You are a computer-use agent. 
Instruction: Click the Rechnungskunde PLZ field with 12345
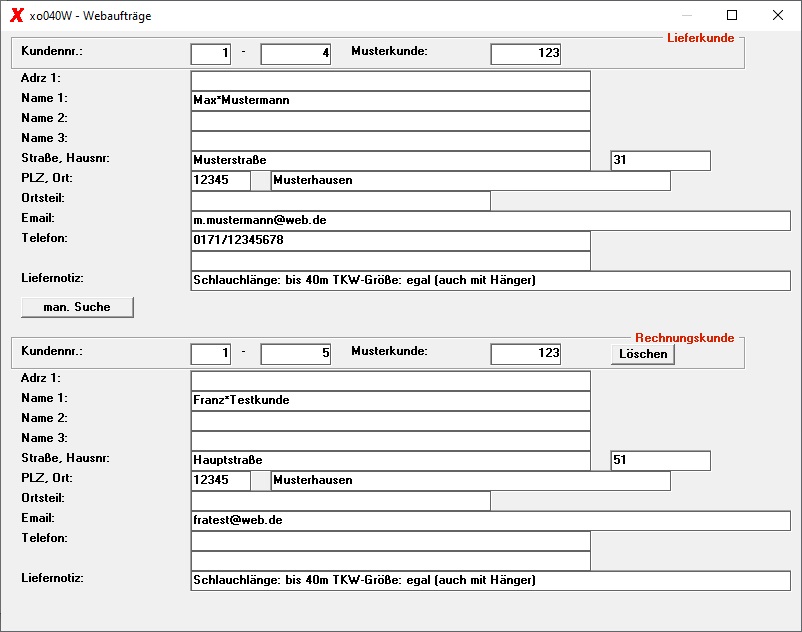click(220, 481)
